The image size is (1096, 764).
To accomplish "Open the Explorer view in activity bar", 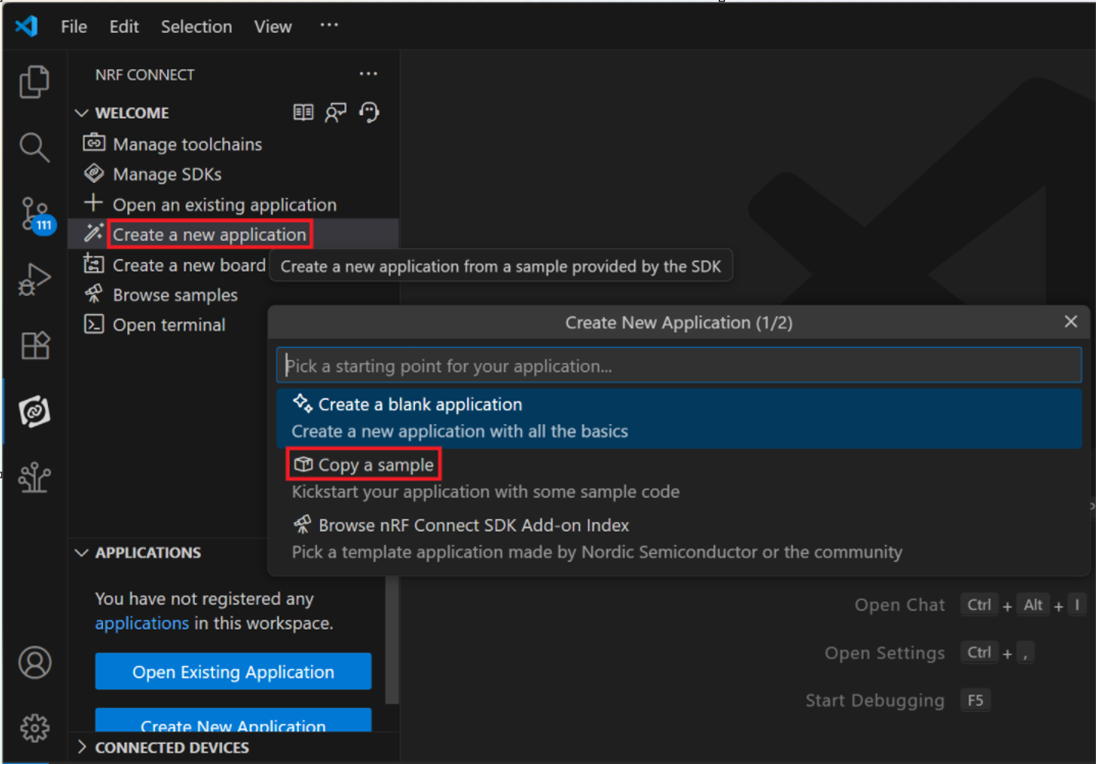I will click(x=34, y=83).
